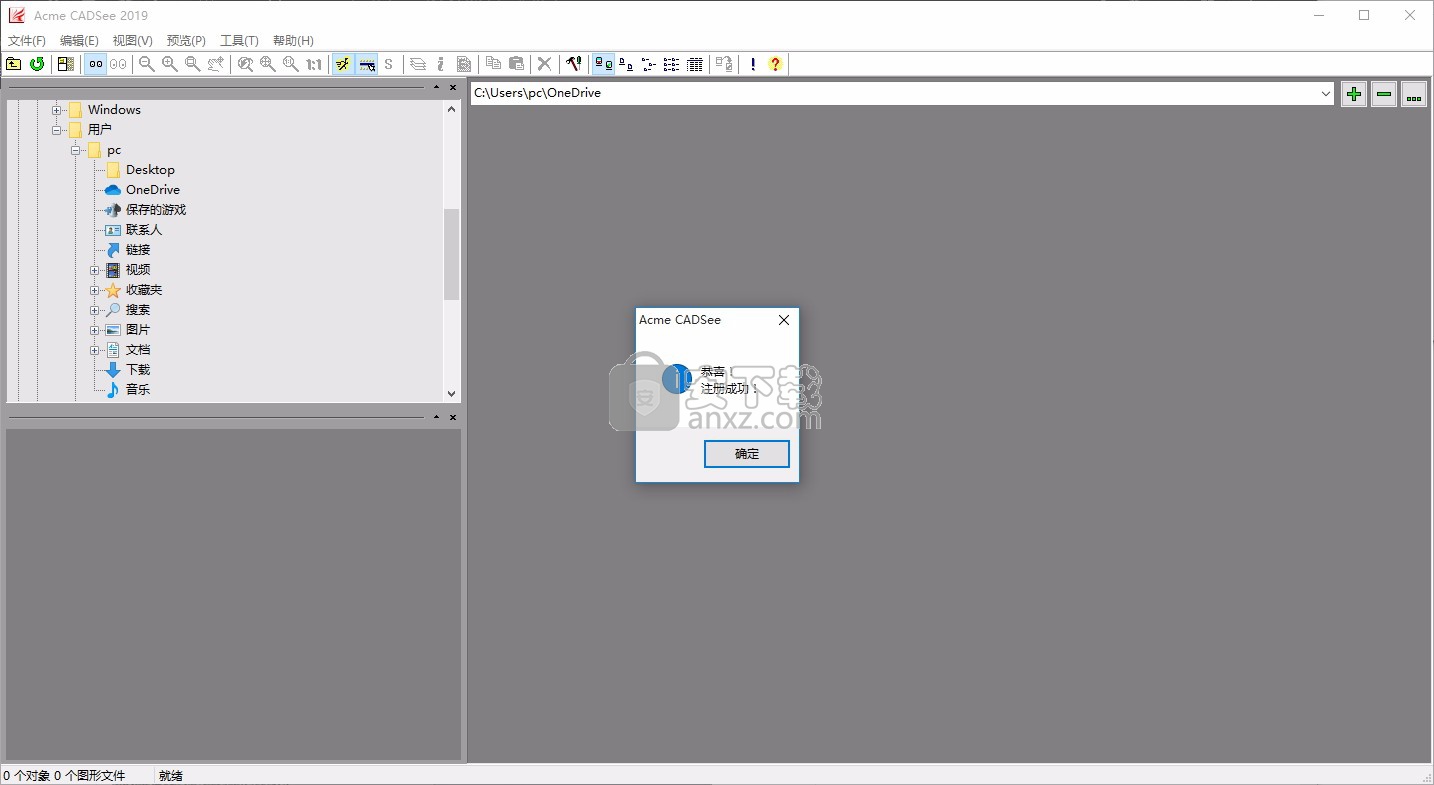
Task: Open the 帮助(H) menu
Action: coord(293,41)
